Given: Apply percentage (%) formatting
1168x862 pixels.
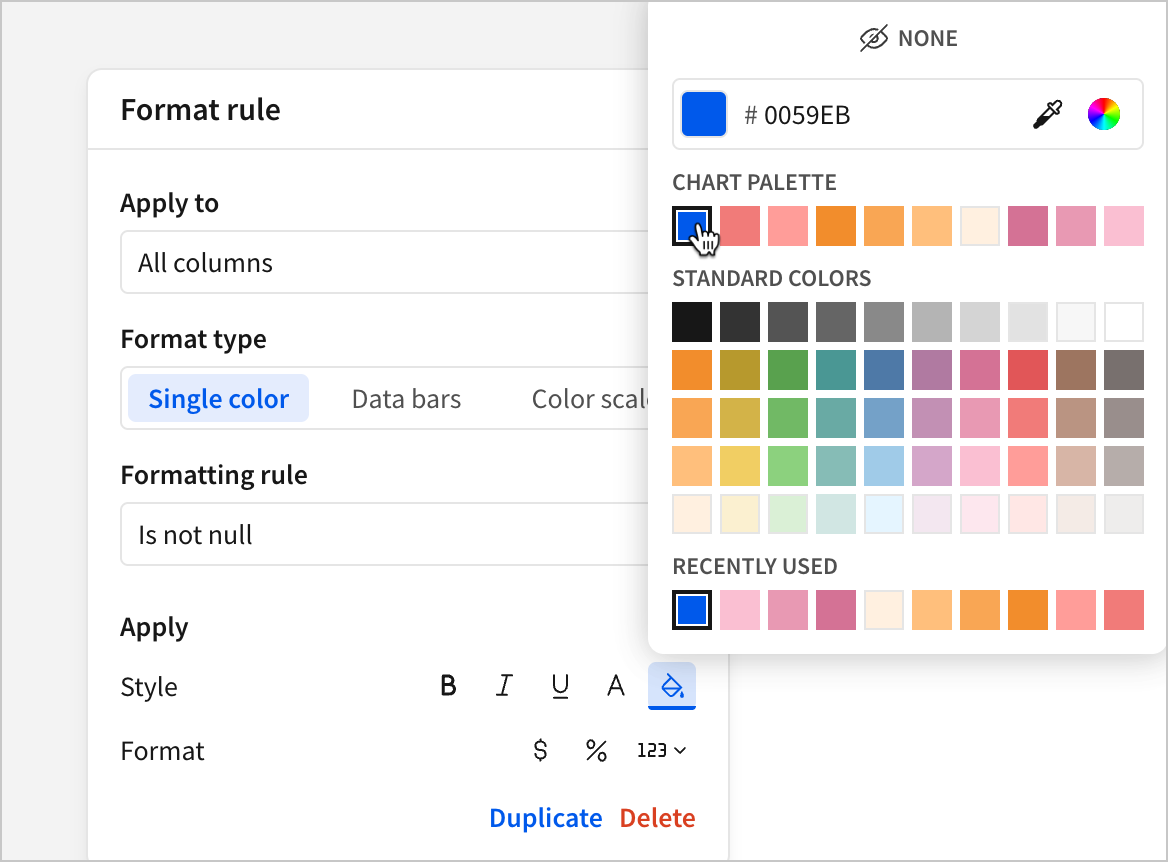Looking at the screenshot, I should click(597, 750).
